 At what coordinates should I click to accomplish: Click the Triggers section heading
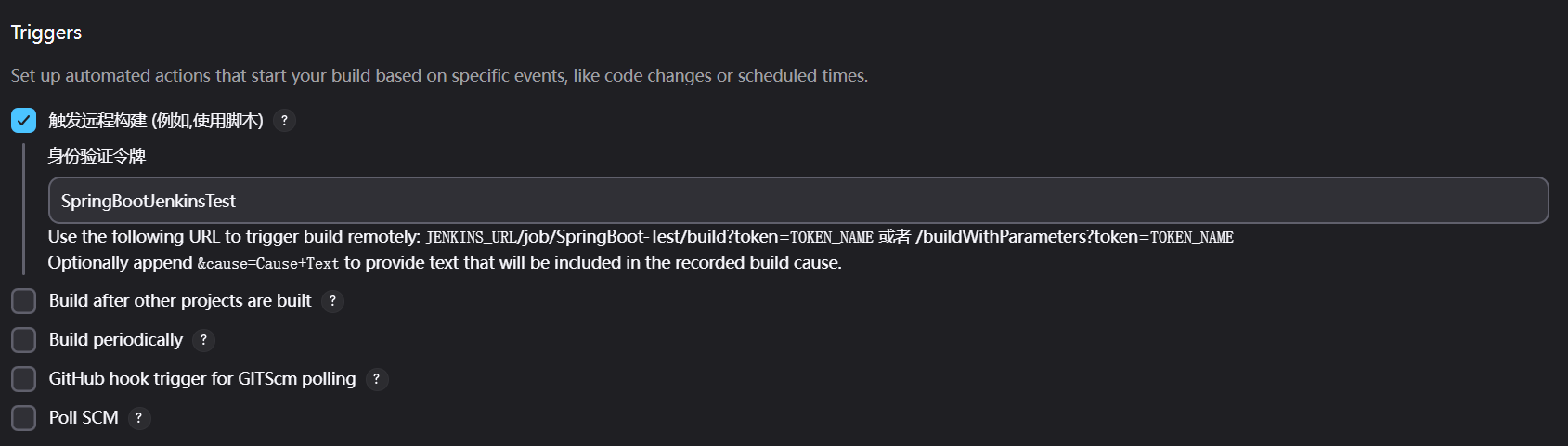(x=46, y=33)
